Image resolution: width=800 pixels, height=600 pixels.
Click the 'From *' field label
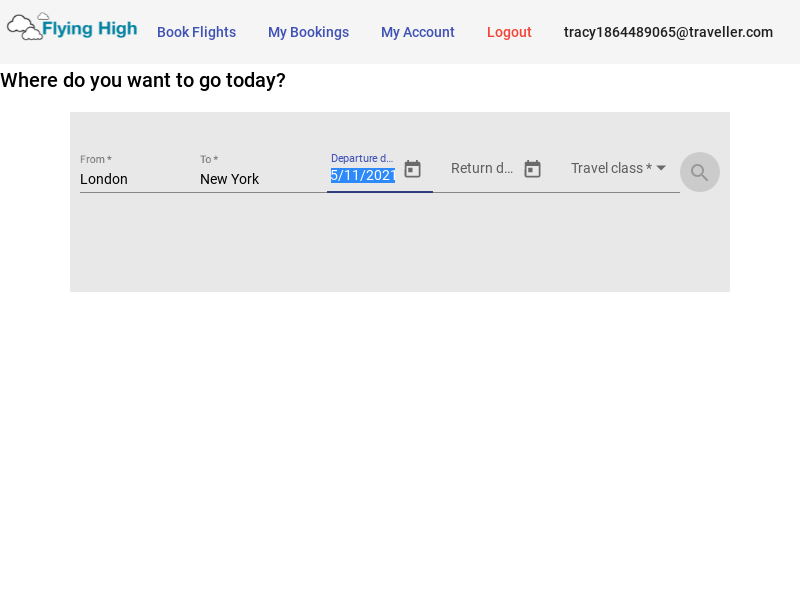[95, 159]
